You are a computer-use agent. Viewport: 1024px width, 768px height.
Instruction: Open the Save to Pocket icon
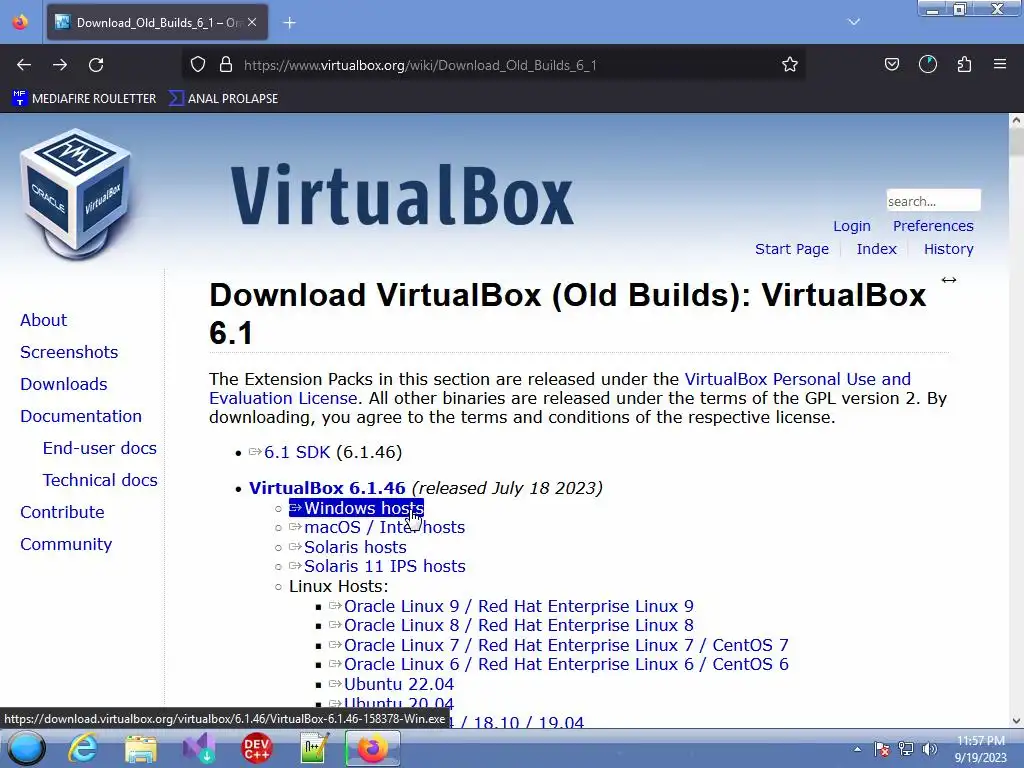[x=891, y=65]
